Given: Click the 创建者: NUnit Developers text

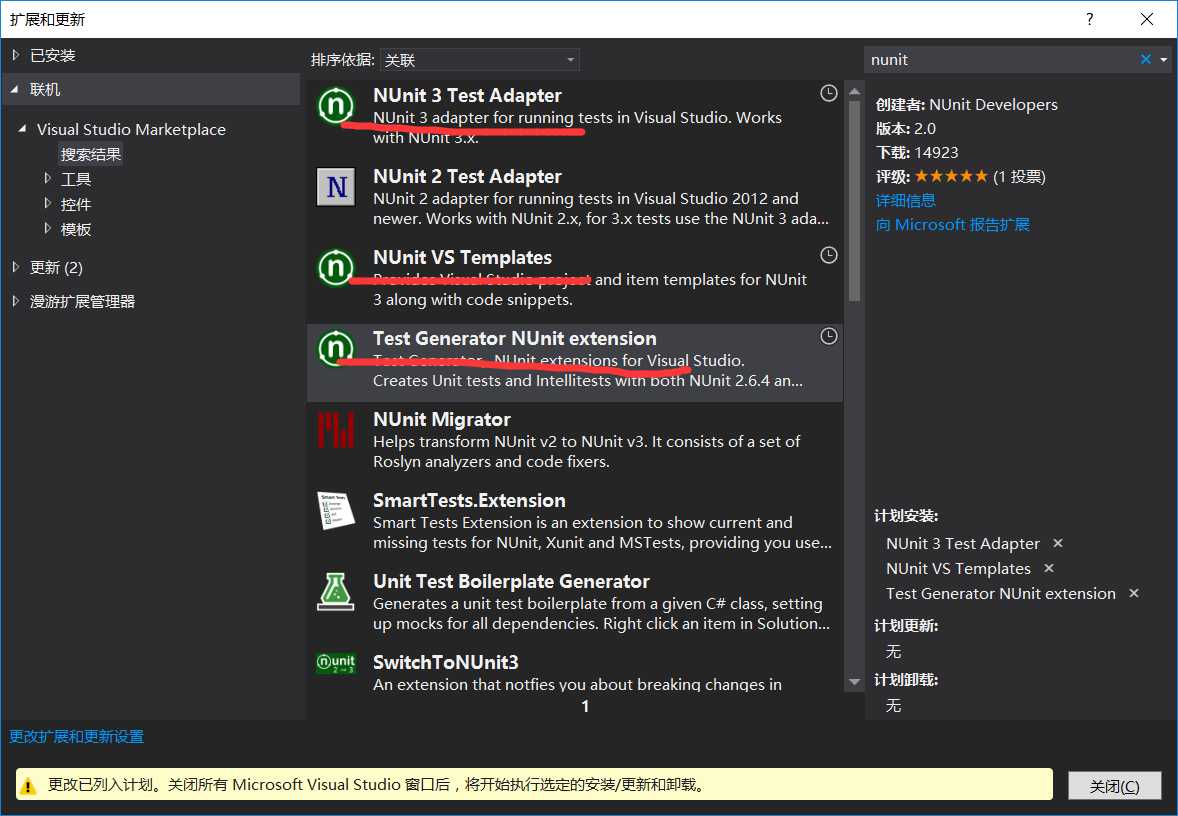Looking at the screenshot, I should click(967, 104).
